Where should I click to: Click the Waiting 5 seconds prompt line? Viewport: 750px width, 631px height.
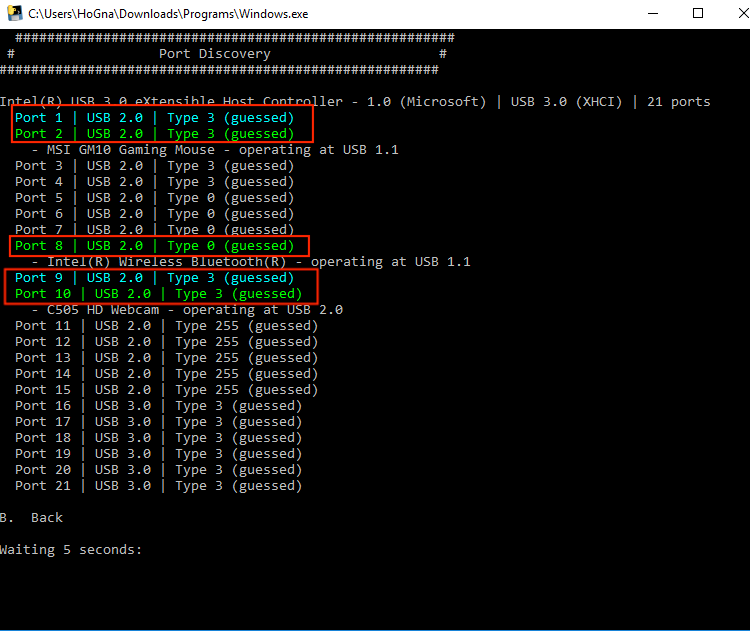pos(71,550)
